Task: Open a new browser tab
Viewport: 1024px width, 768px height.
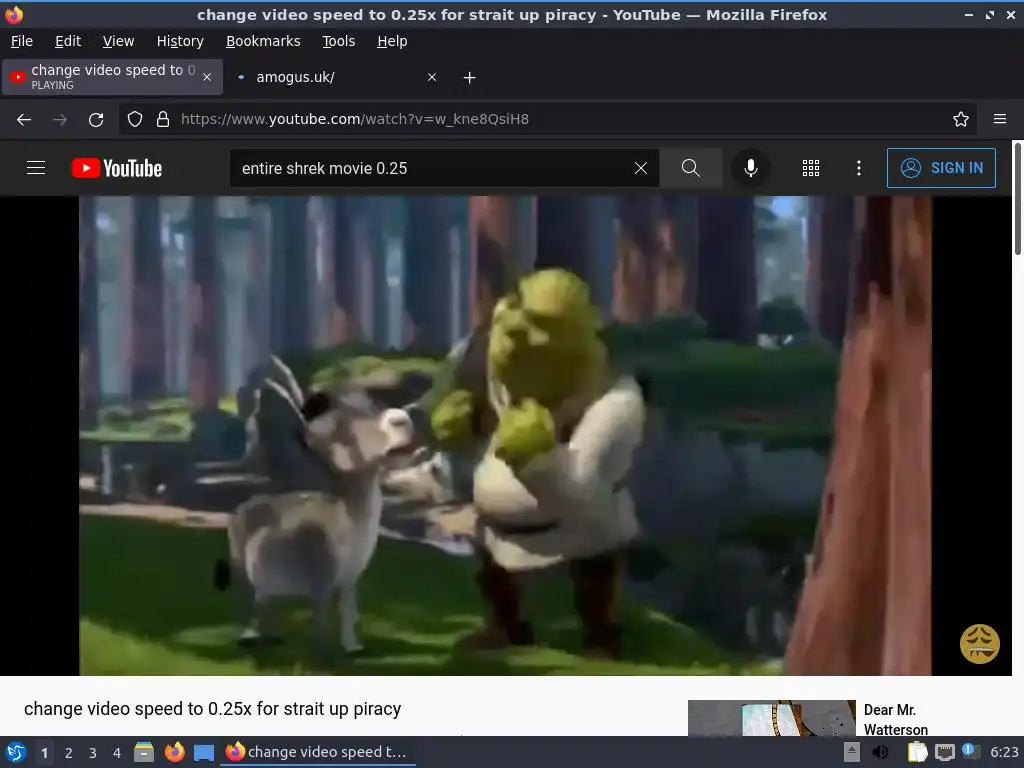Action: pos(469,78)
